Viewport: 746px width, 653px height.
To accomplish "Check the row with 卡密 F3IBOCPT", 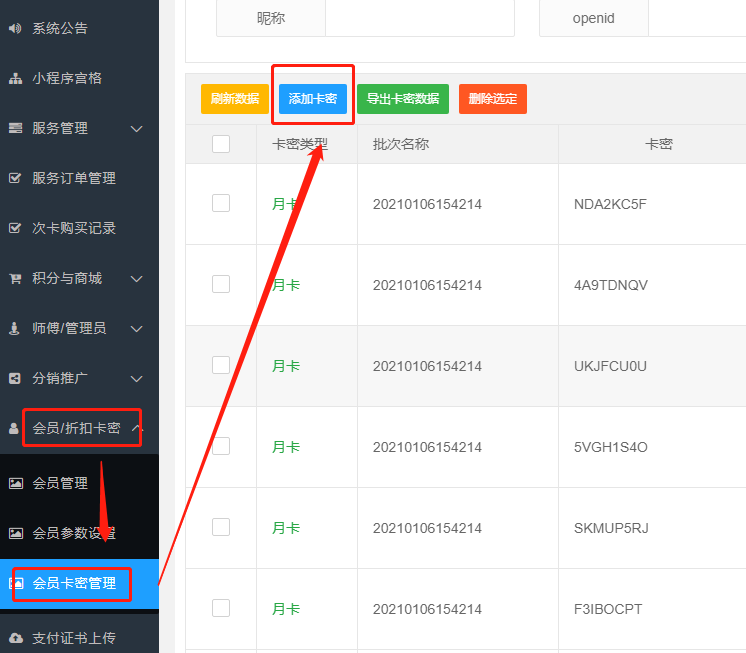I will (x=221, y=608).
